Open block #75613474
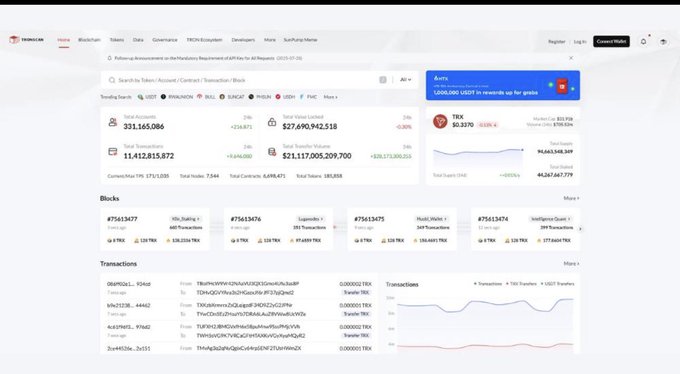The width and height of the screenshot is (680, 374). 493,219
